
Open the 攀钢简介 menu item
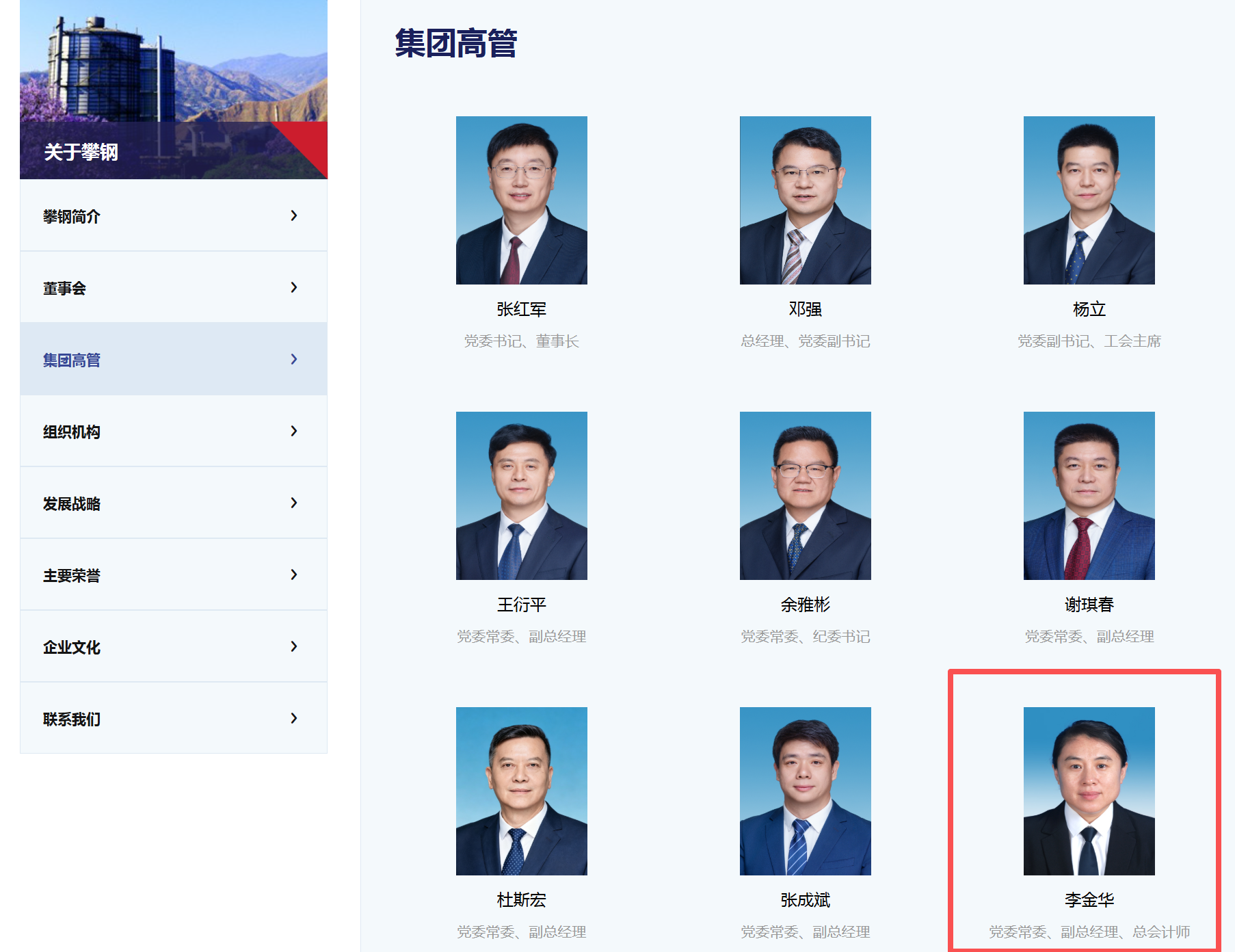point(174,215)
